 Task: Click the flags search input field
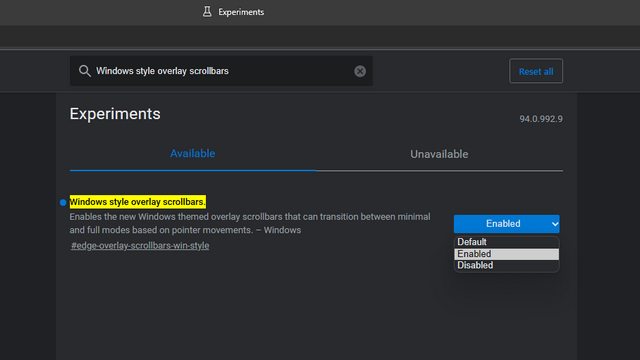(221, 71)
